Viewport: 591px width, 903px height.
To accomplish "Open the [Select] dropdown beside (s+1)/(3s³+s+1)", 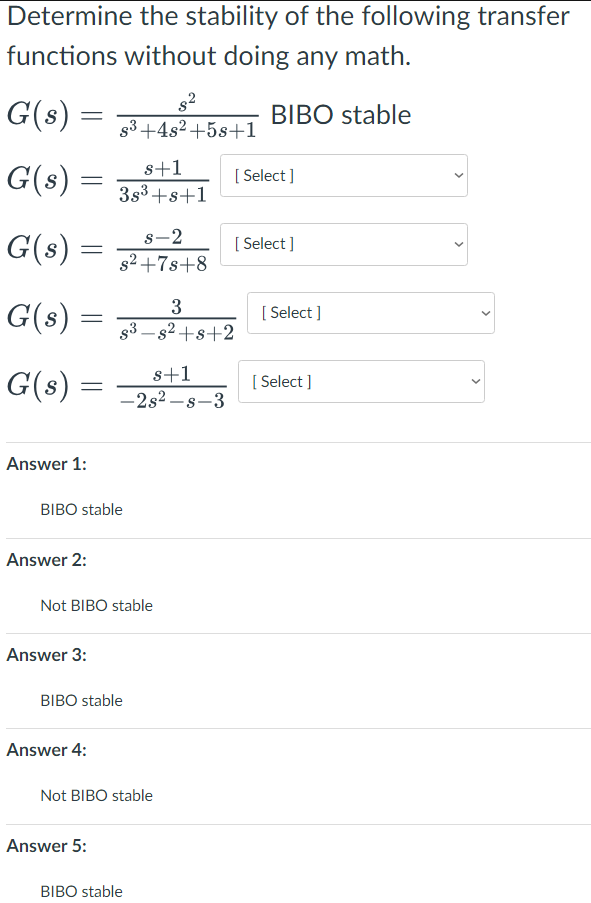I will pos(343,175).
